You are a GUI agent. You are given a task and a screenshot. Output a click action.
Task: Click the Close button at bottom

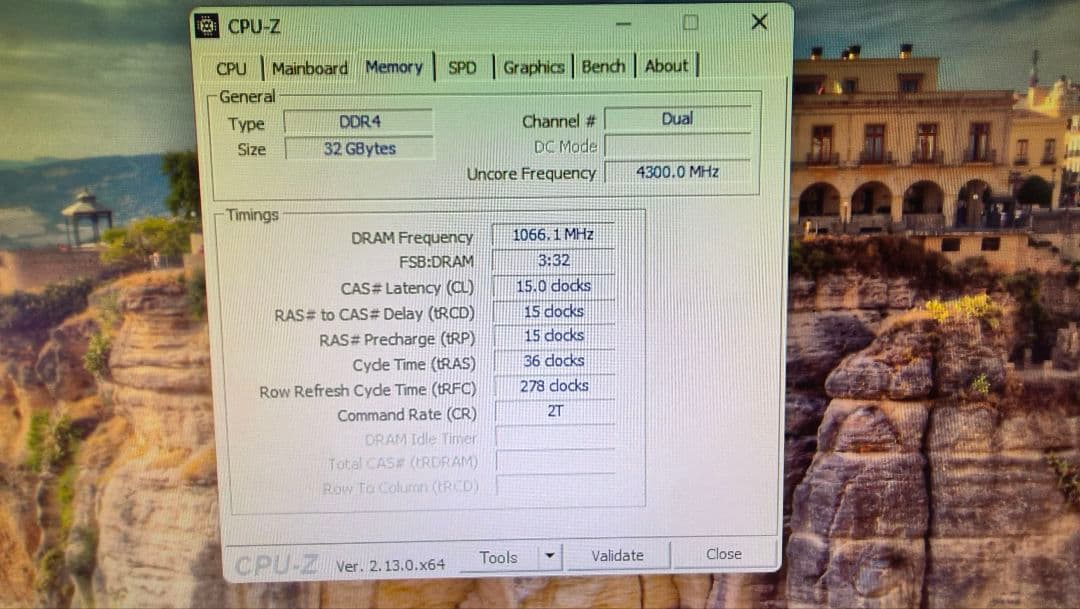[x=725, y=553]
